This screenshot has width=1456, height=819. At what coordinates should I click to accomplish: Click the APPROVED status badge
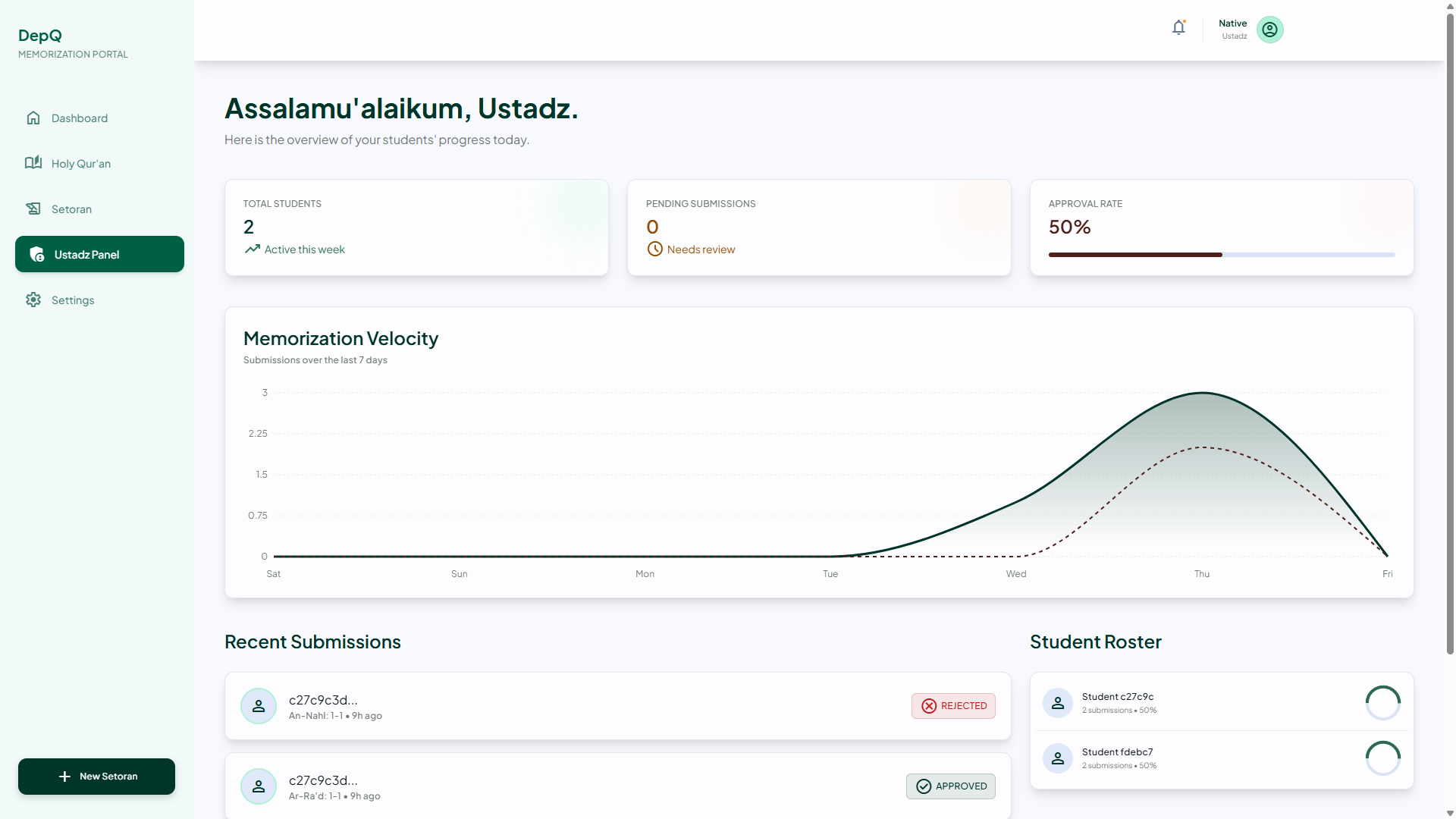point(951,786)
